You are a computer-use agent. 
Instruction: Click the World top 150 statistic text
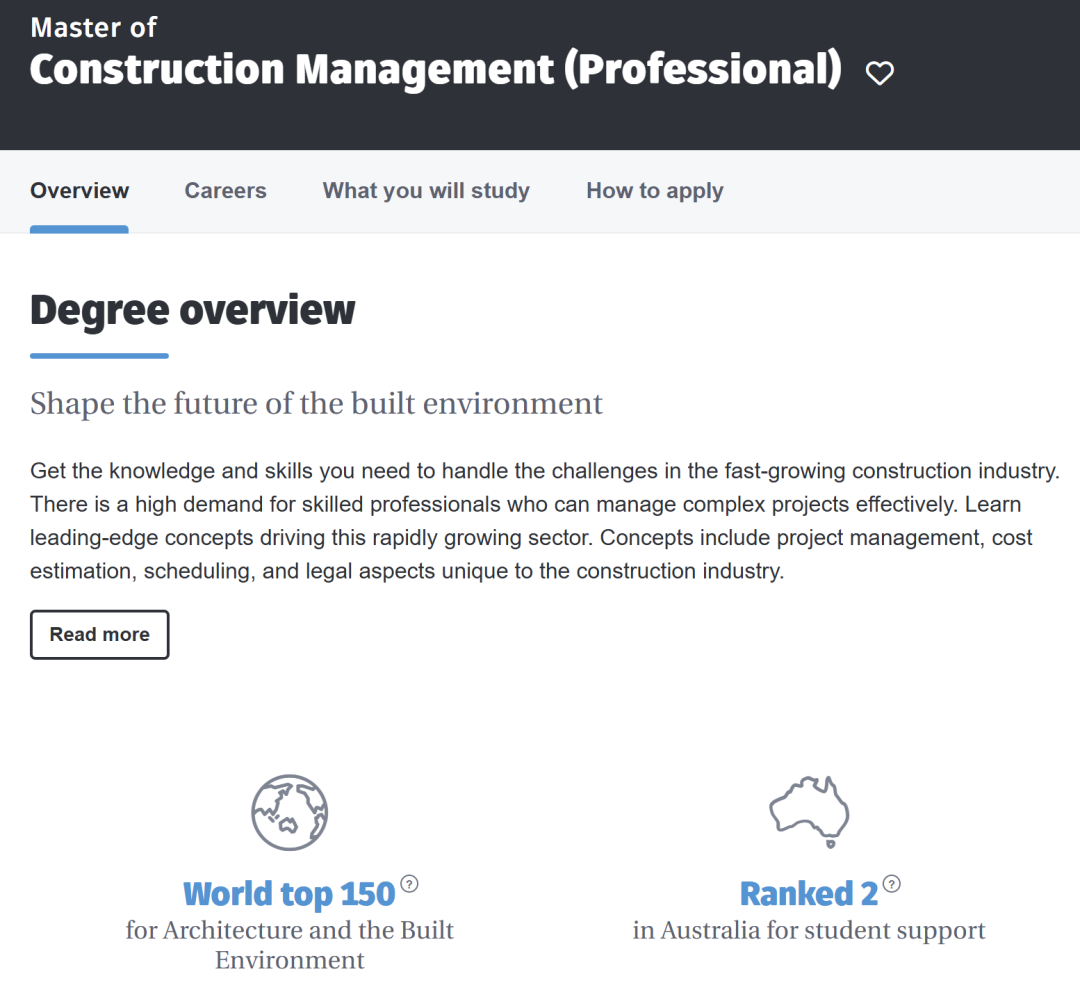(x=289, y=893)
